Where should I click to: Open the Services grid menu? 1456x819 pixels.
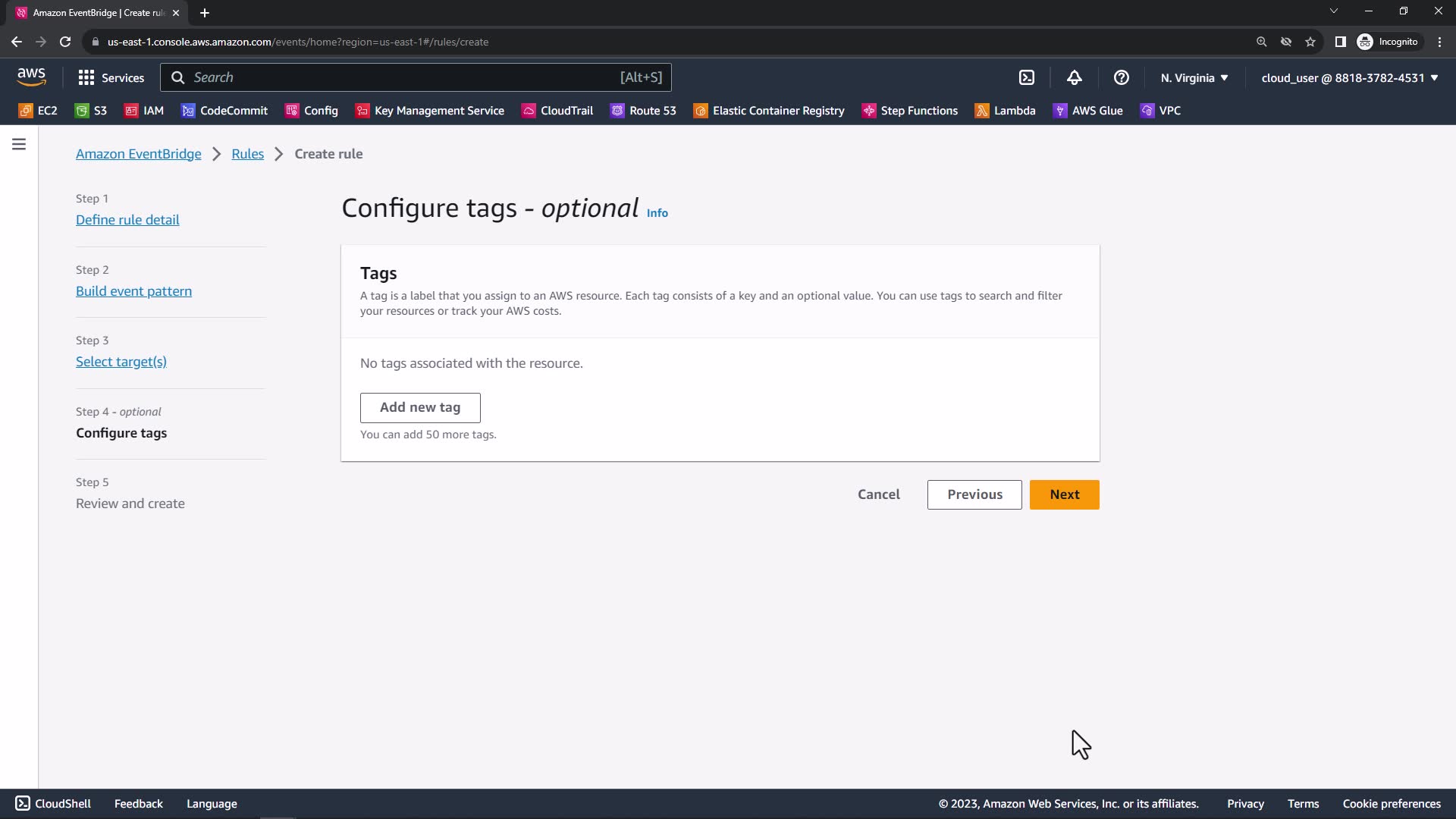click(111, 77)
